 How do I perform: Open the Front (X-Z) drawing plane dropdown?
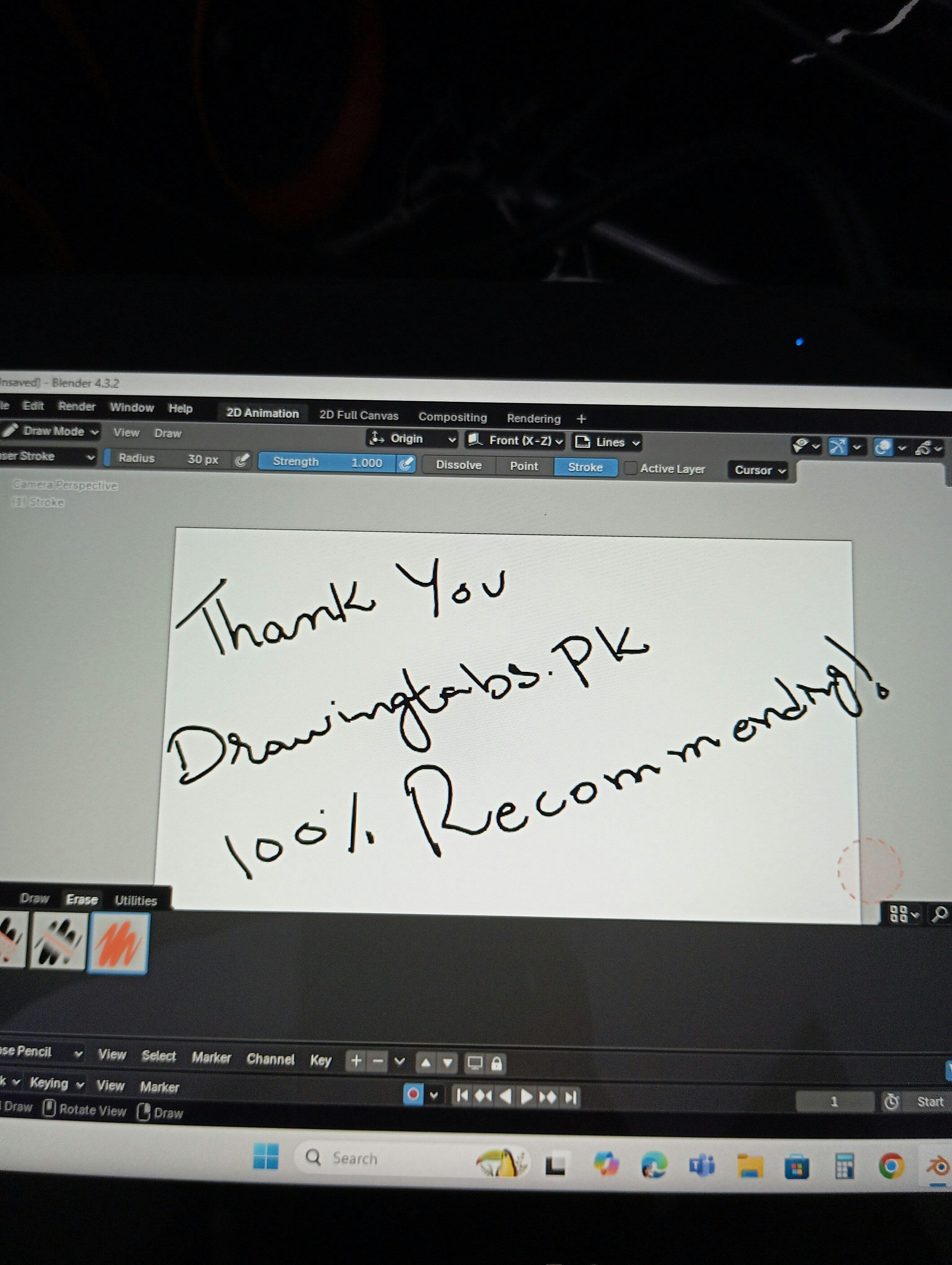pos(515,440)
